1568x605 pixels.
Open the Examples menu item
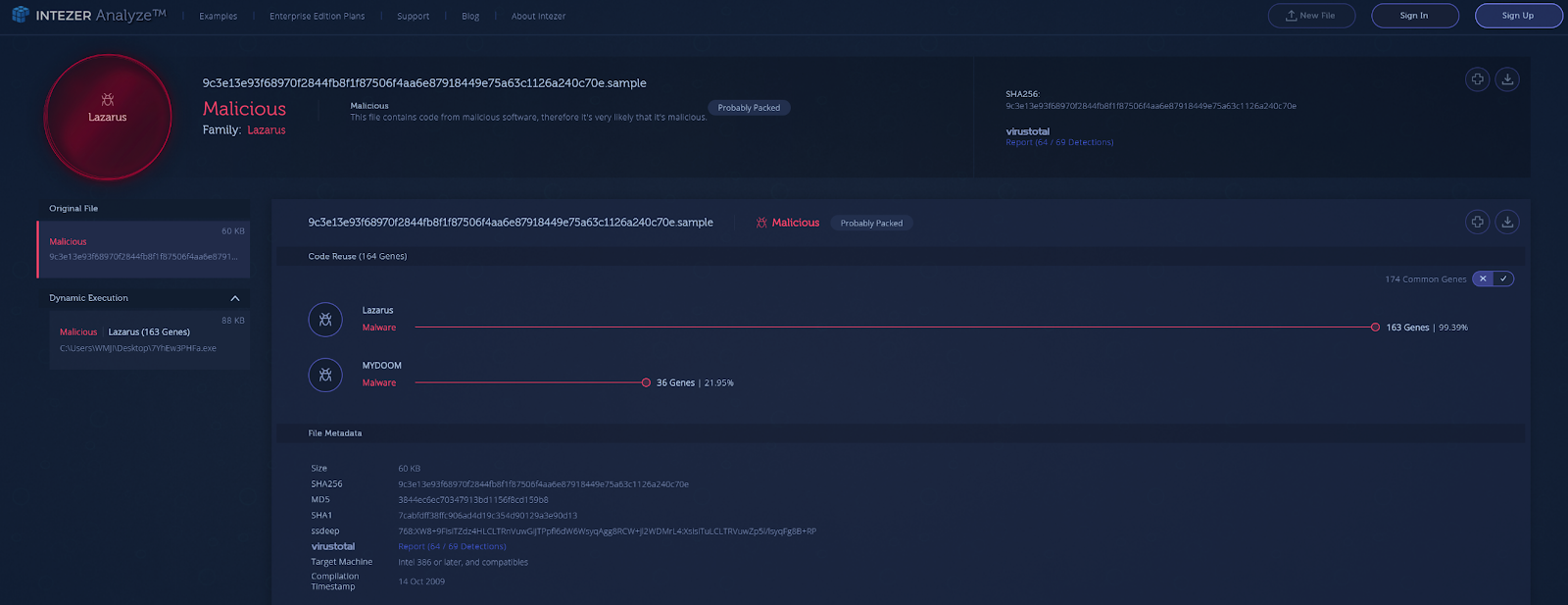point(218,17)
